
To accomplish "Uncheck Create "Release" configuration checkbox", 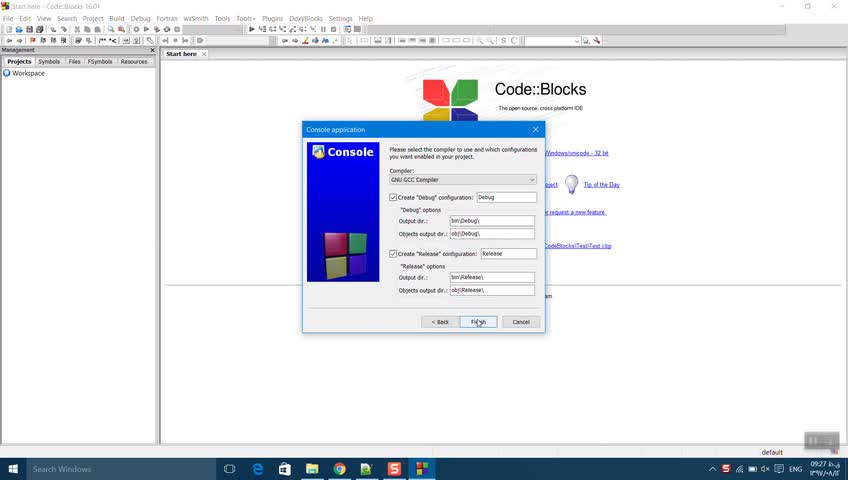I will coord(393,254).
